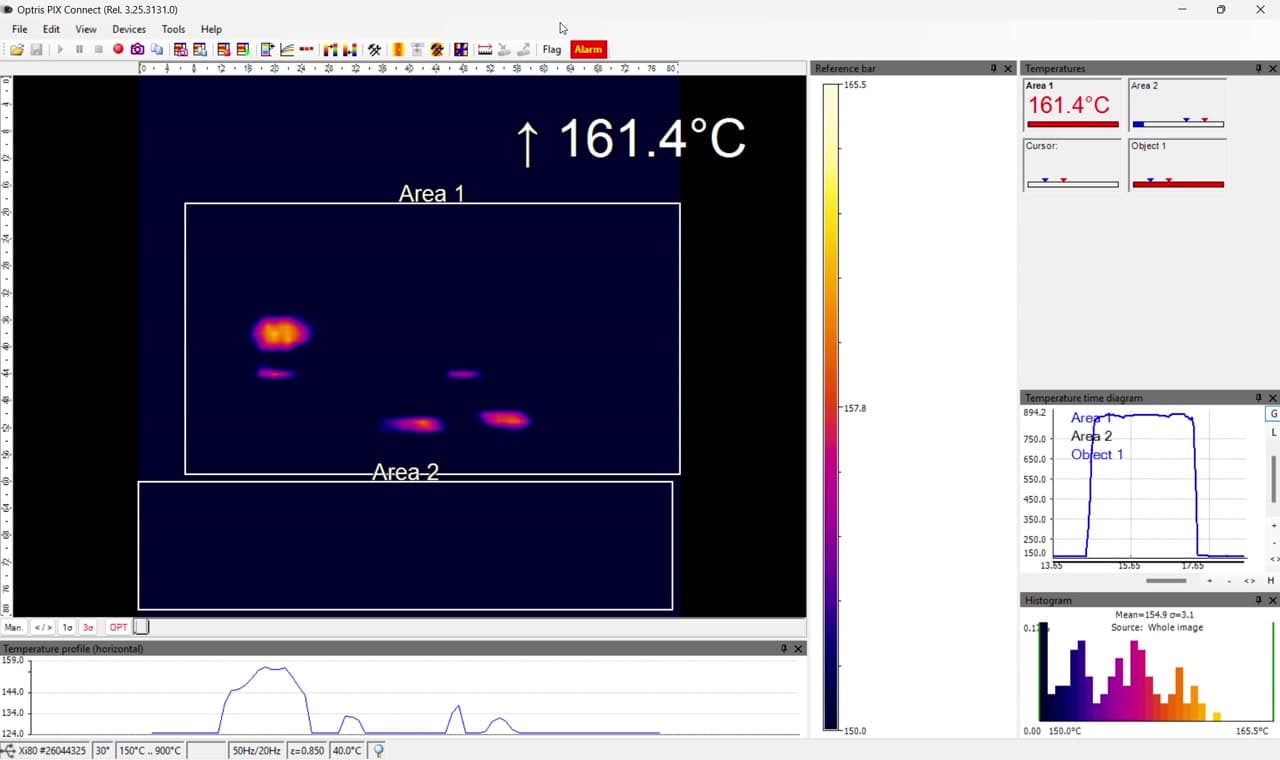Click the reference bar color gradient

click(831, 407)
